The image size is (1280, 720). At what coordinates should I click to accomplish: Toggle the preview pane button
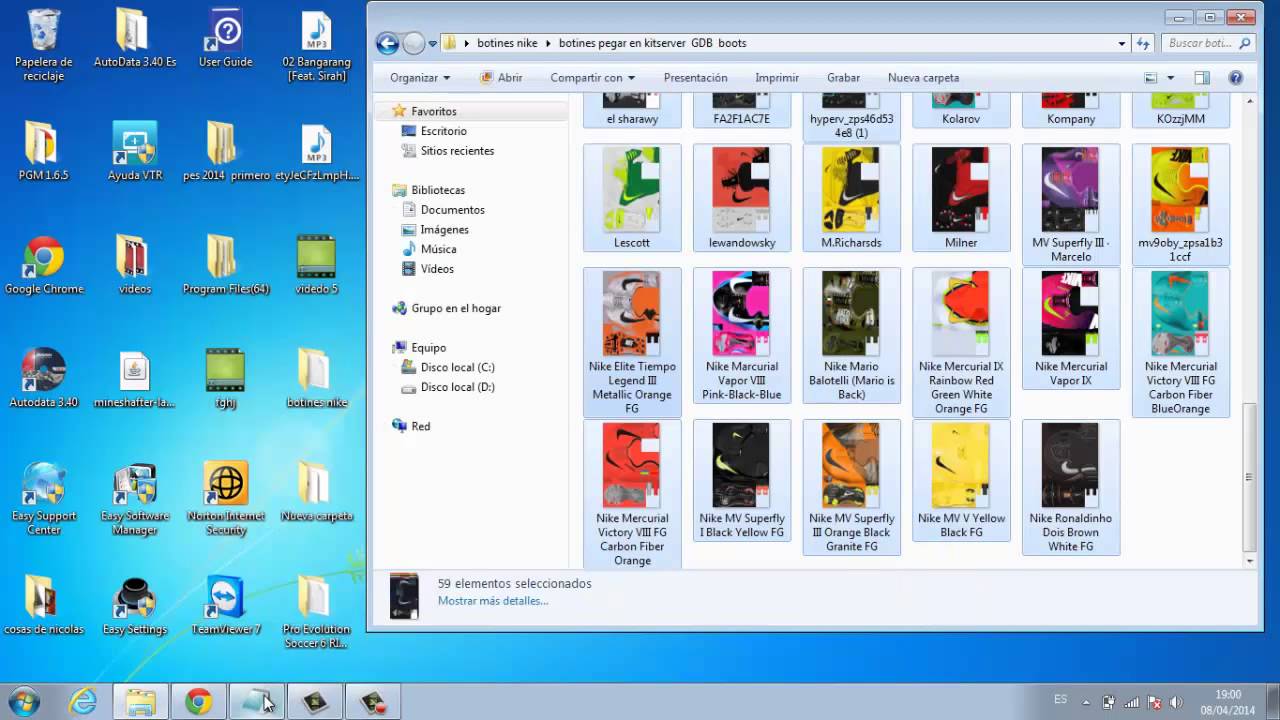tap(1202, 77)
